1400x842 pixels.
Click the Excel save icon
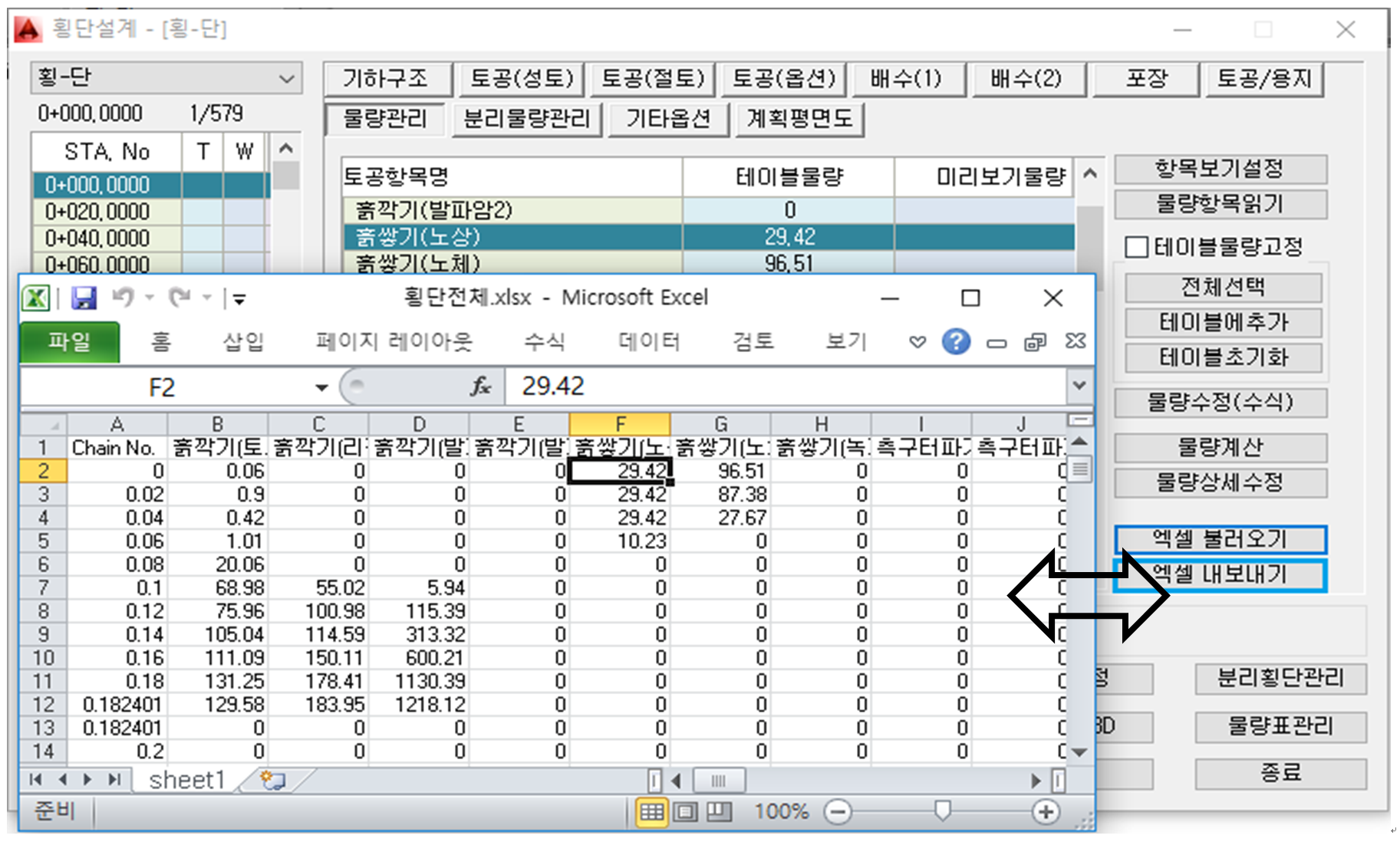click(84, 298)
